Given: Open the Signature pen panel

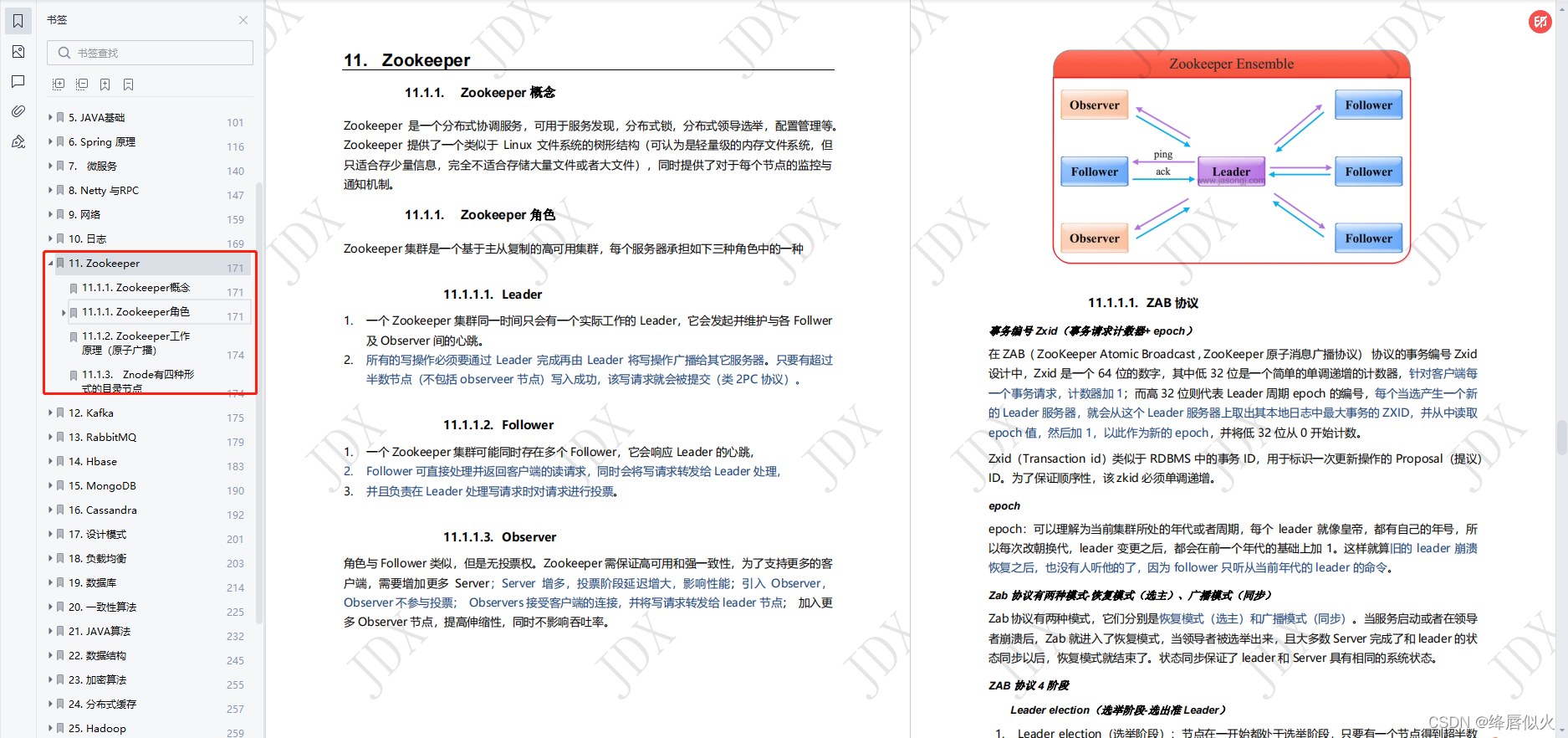Looking at the screenshot, I should [18, 141].
